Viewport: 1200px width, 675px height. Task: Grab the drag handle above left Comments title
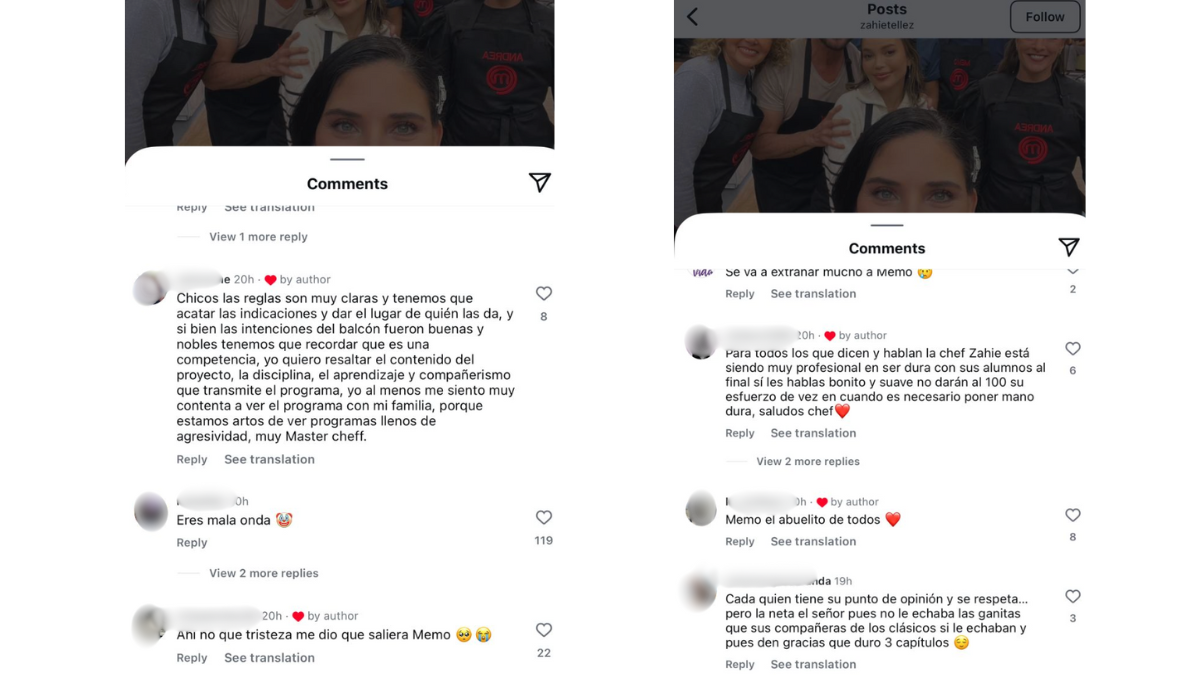pyautogui.click(x=347, y=159)
